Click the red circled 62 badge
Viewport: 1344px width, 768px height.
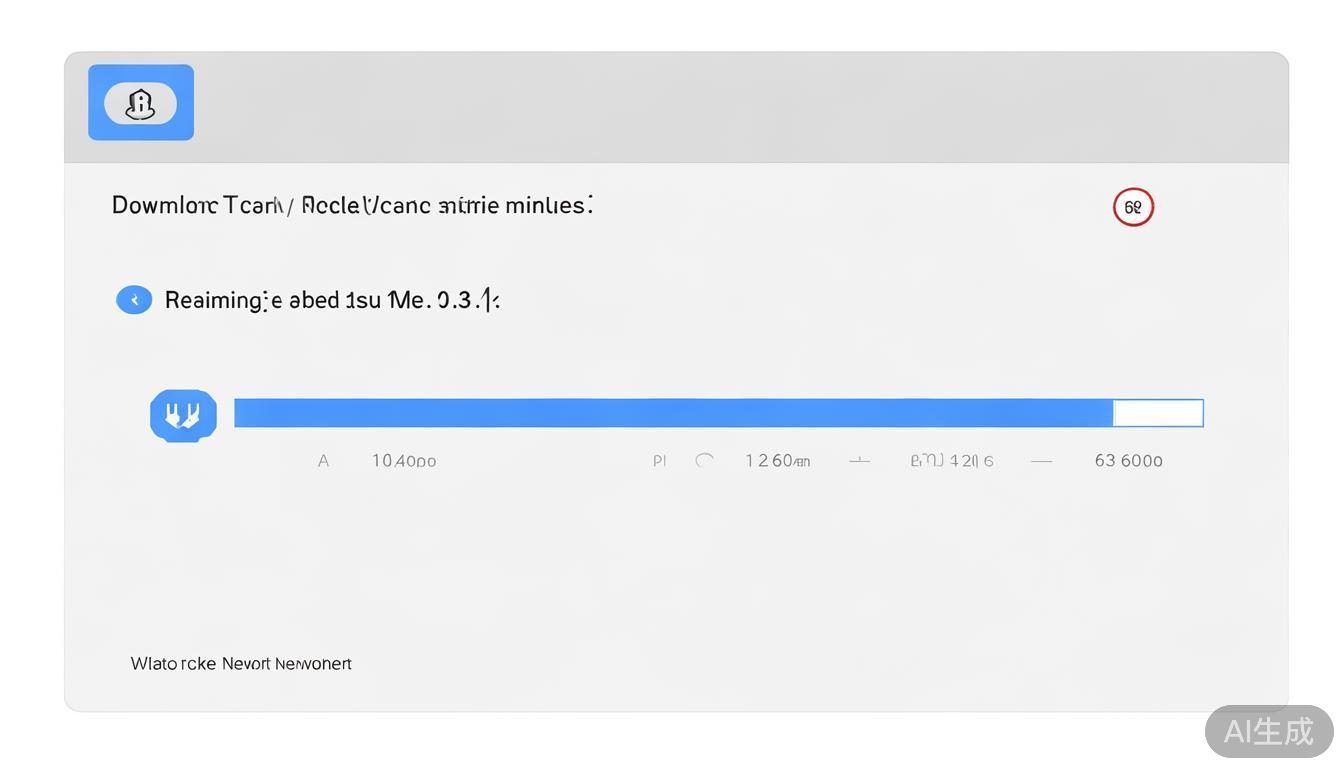coord(1133,207)
